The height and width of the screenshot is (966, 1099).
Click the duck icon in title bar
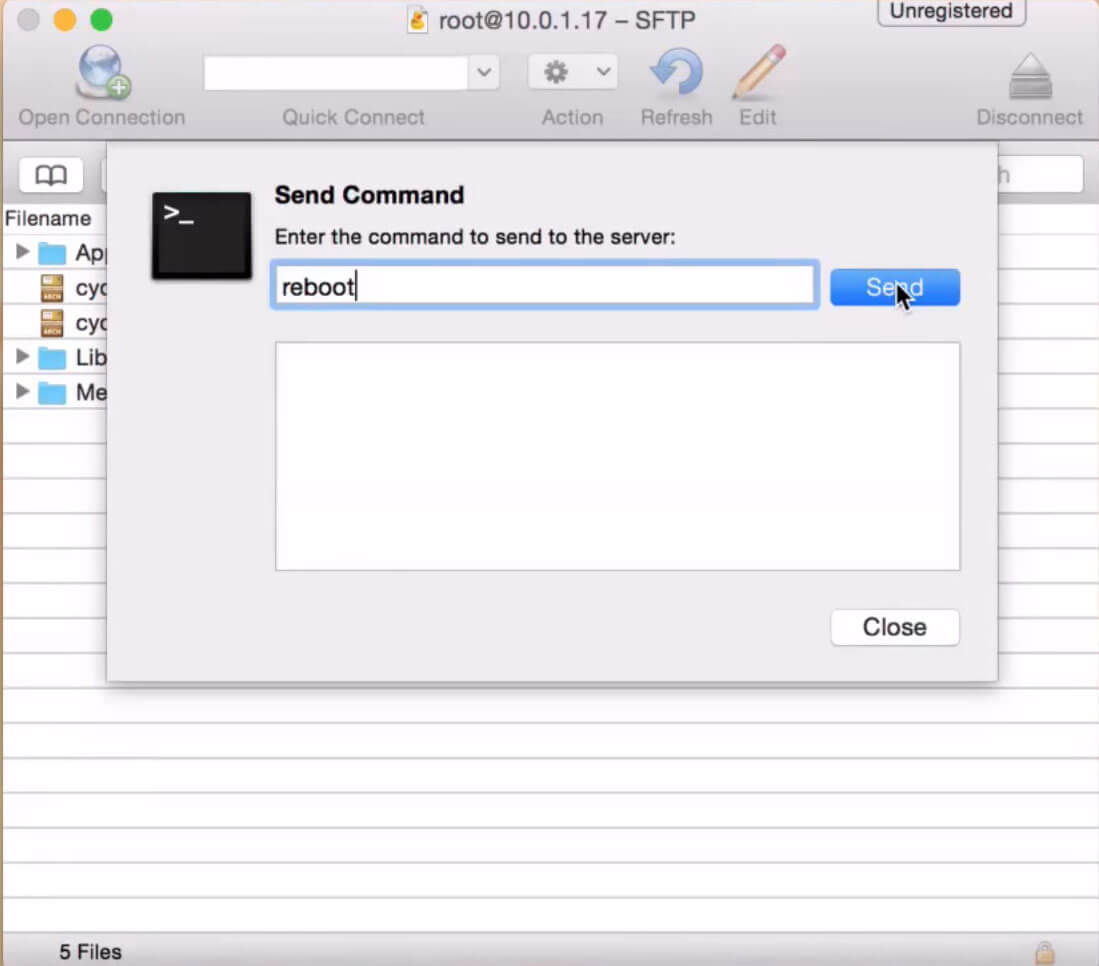coord(418,20)
